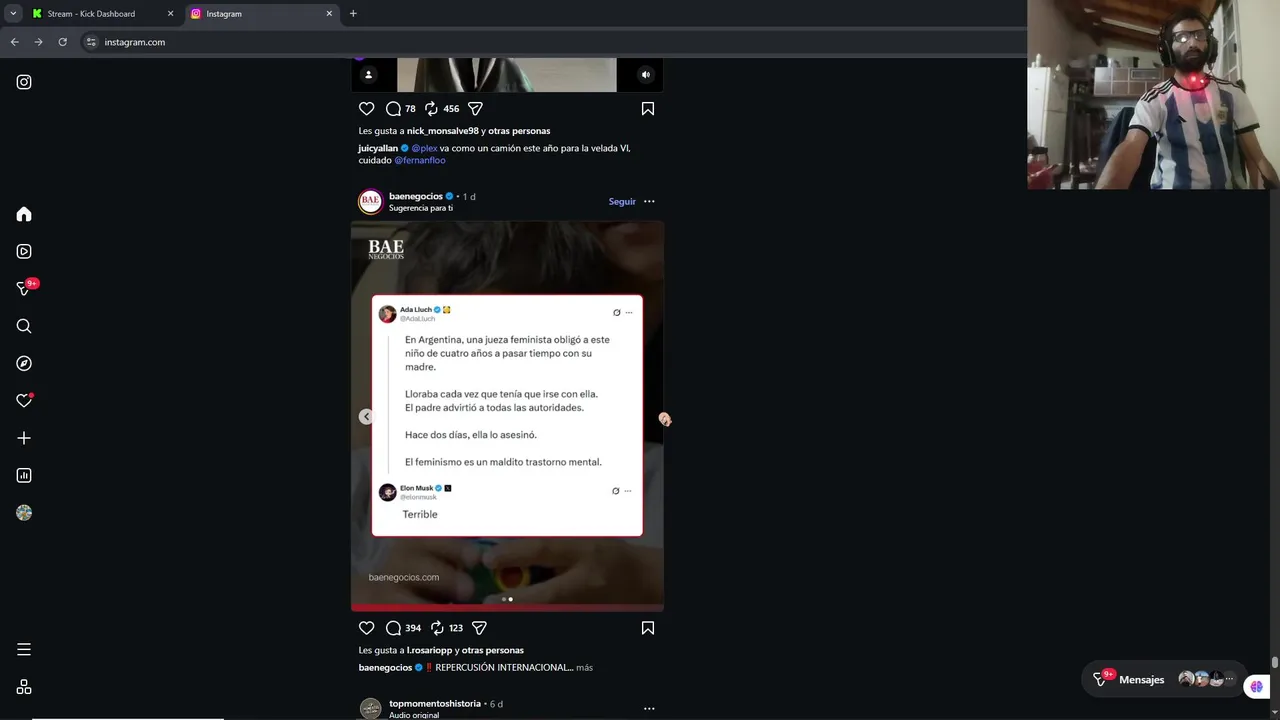Click repost count 456

tap(451, 109)
